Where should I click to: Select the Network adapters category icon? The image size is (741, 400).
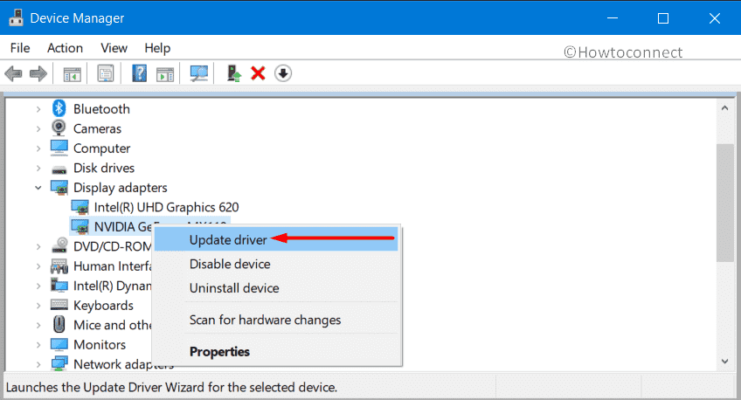(x=59, y=364)
